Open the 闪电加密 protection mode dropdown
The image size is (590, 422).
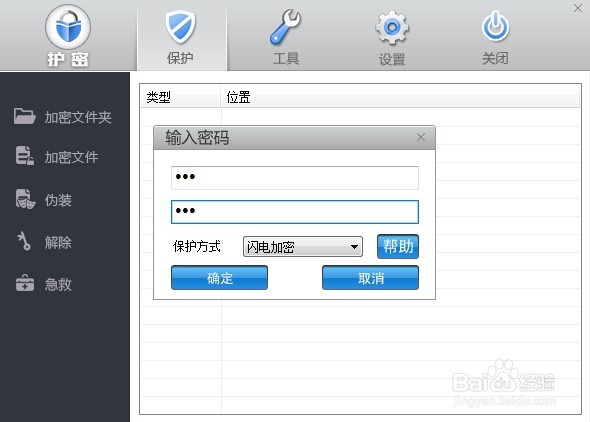coord(303,247)
